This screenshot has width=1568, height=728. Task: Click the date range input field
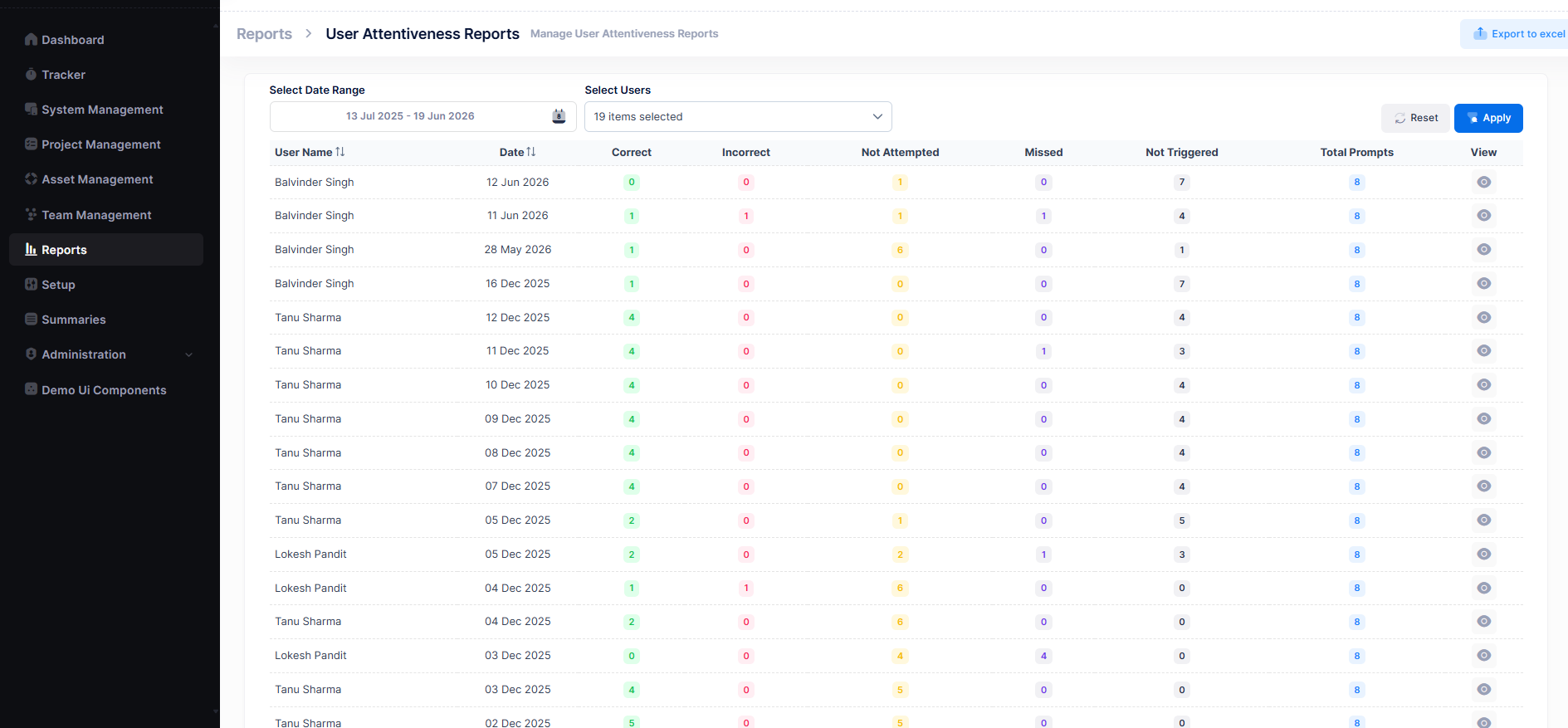click(423, 116)
